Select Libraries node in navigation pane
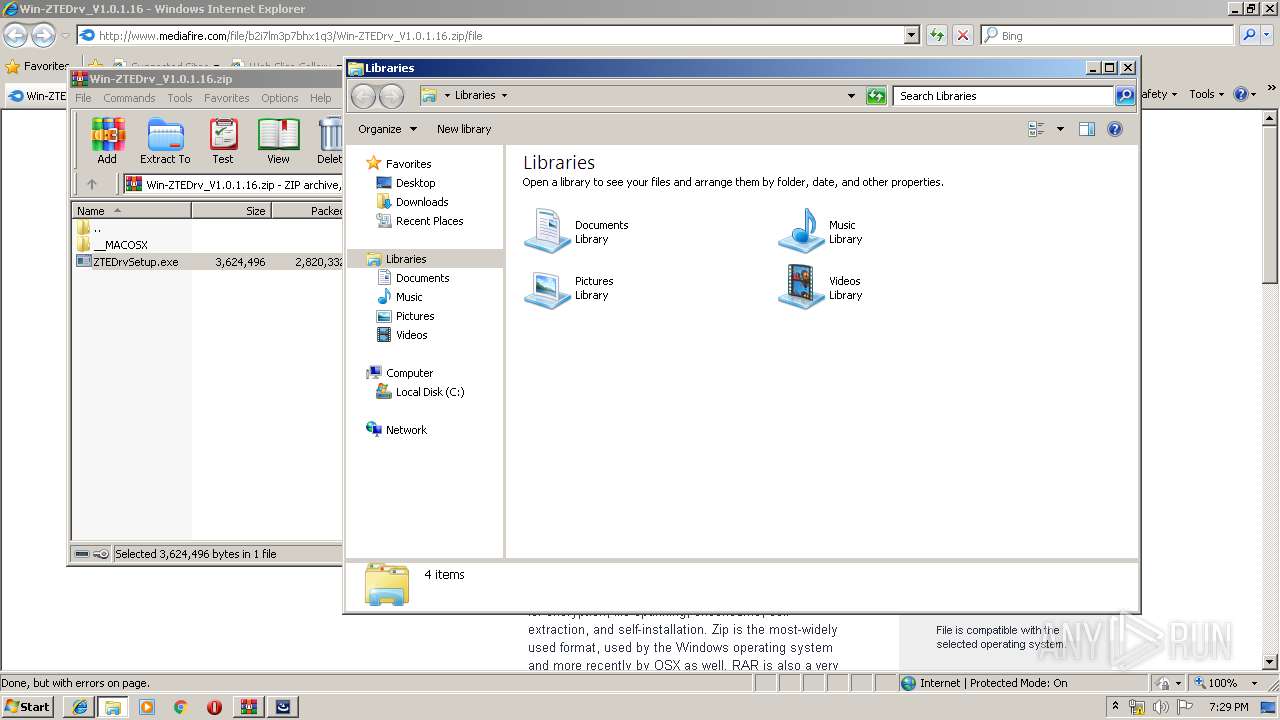Screen dimensions: 1280x720 [x=406, y=259]
